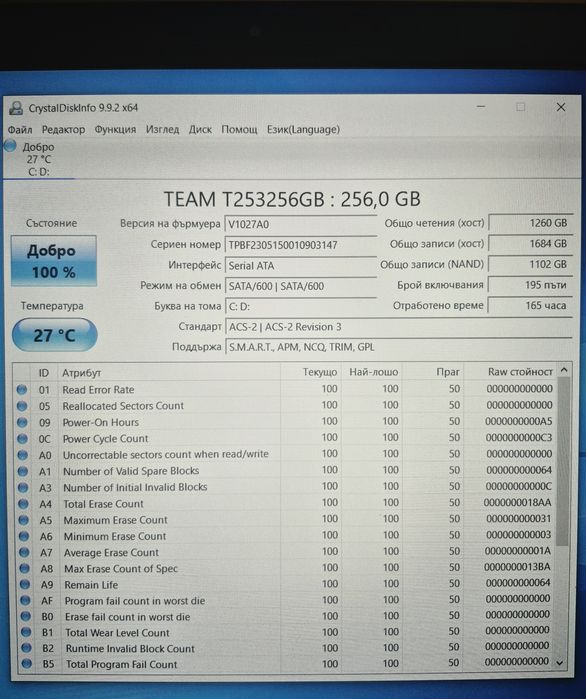Click the serial number field TPBF2305150010903147
The image size is (586, 699).
click(301, 245)
